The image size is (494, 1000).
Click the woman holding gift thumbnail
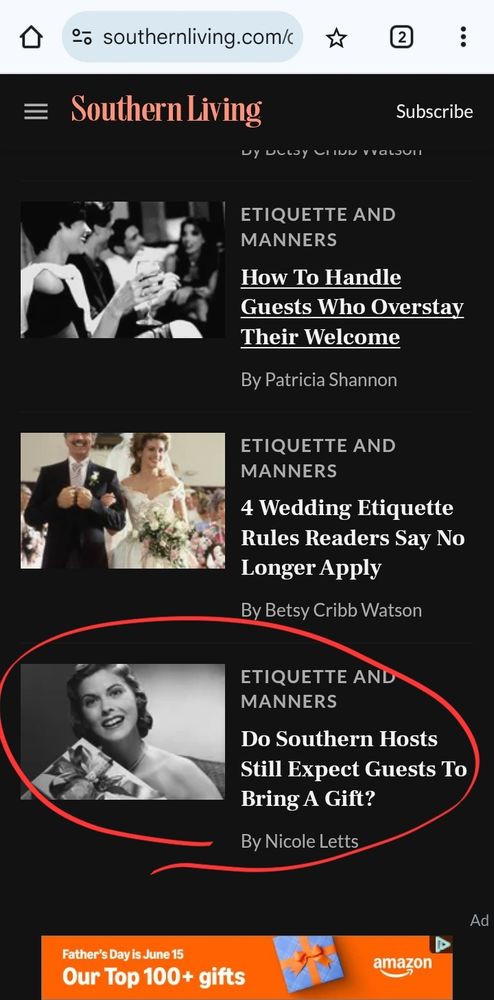(122, 732)
